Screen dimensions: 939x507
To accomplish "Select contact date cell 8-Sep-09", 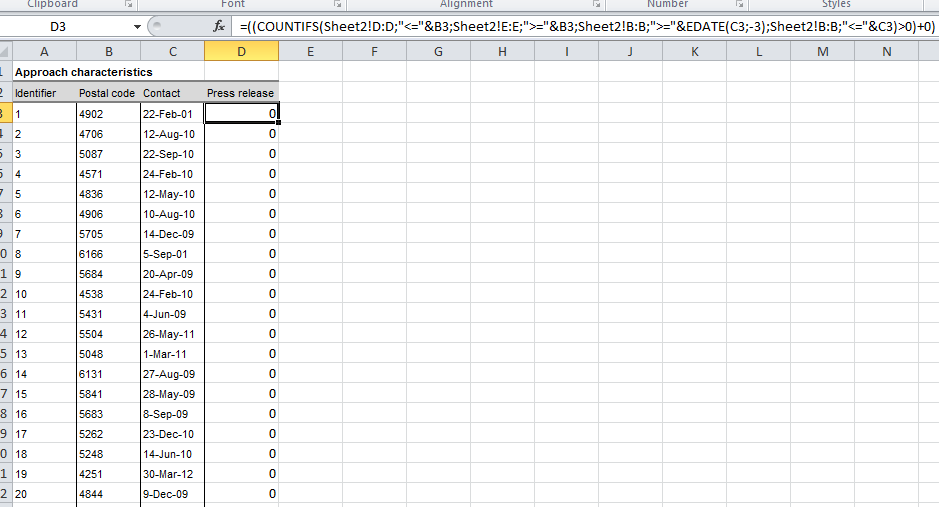I will pyautogui.click(x=172, y=414).
